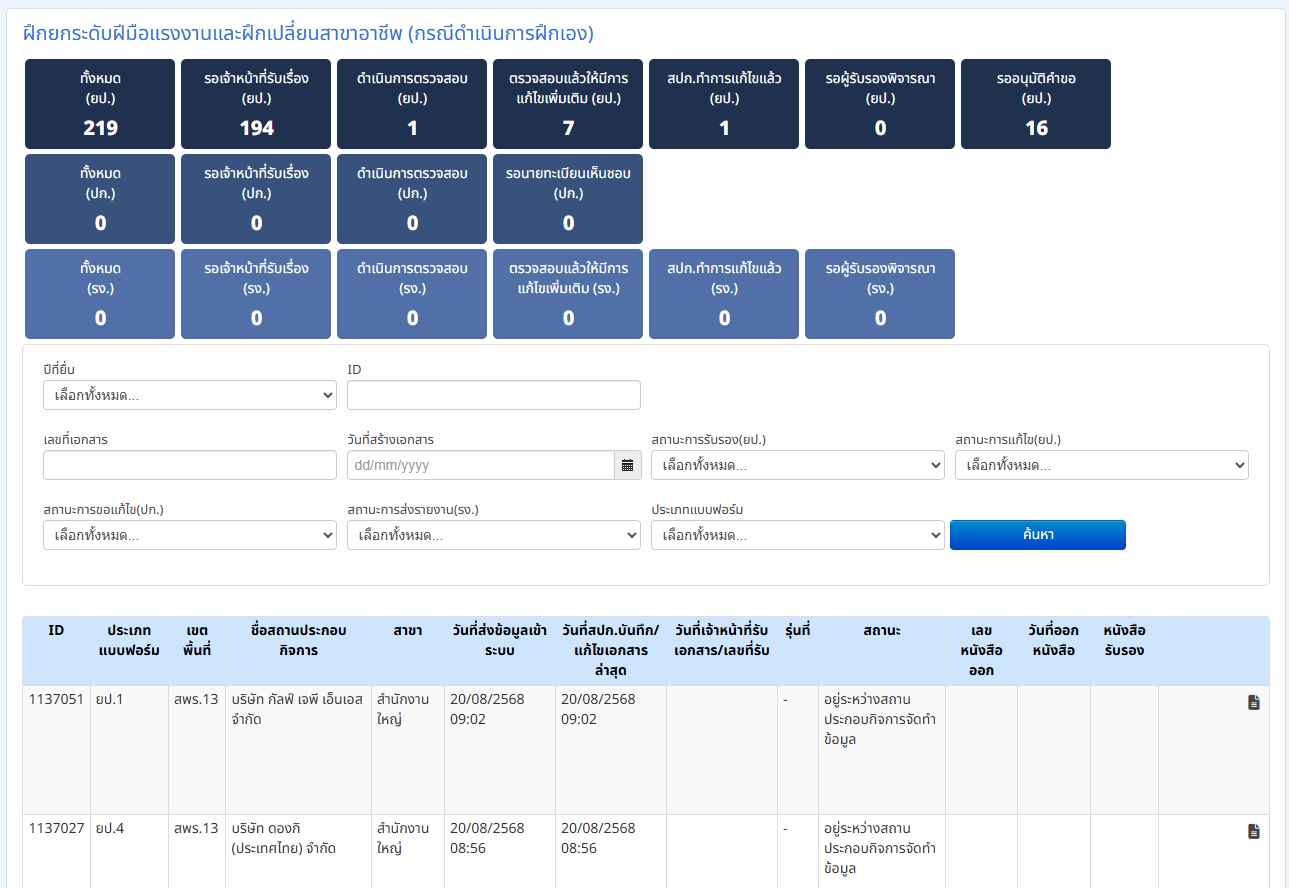The image size is (1289, 888).
Task: Select ทั้งหมด (ยป.) card showing 219
Action: pyautogui.click(x=100, y=104)
